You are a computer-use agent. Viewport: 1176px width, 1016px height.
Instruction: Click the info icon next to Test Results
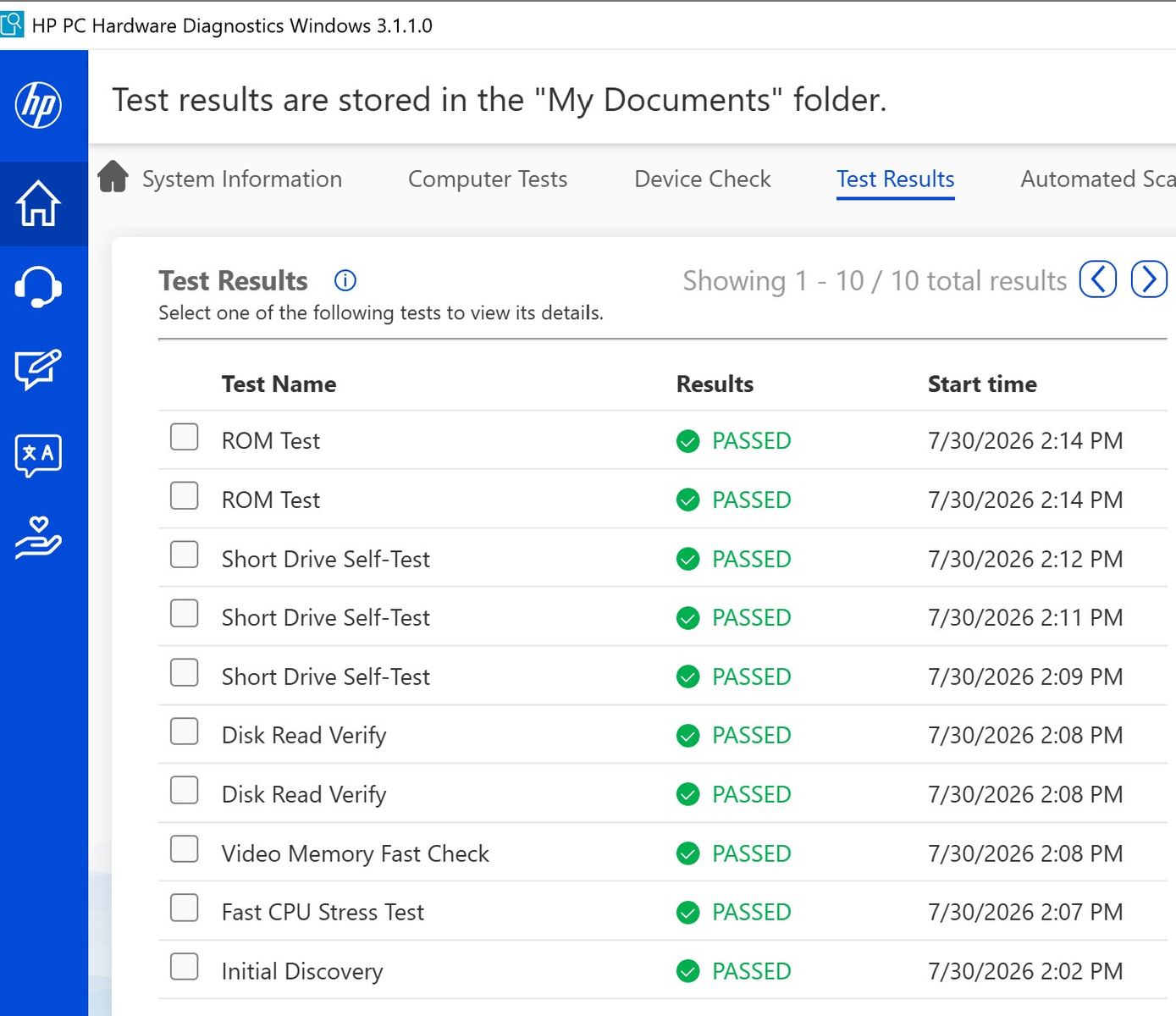[x=345, y=280]
